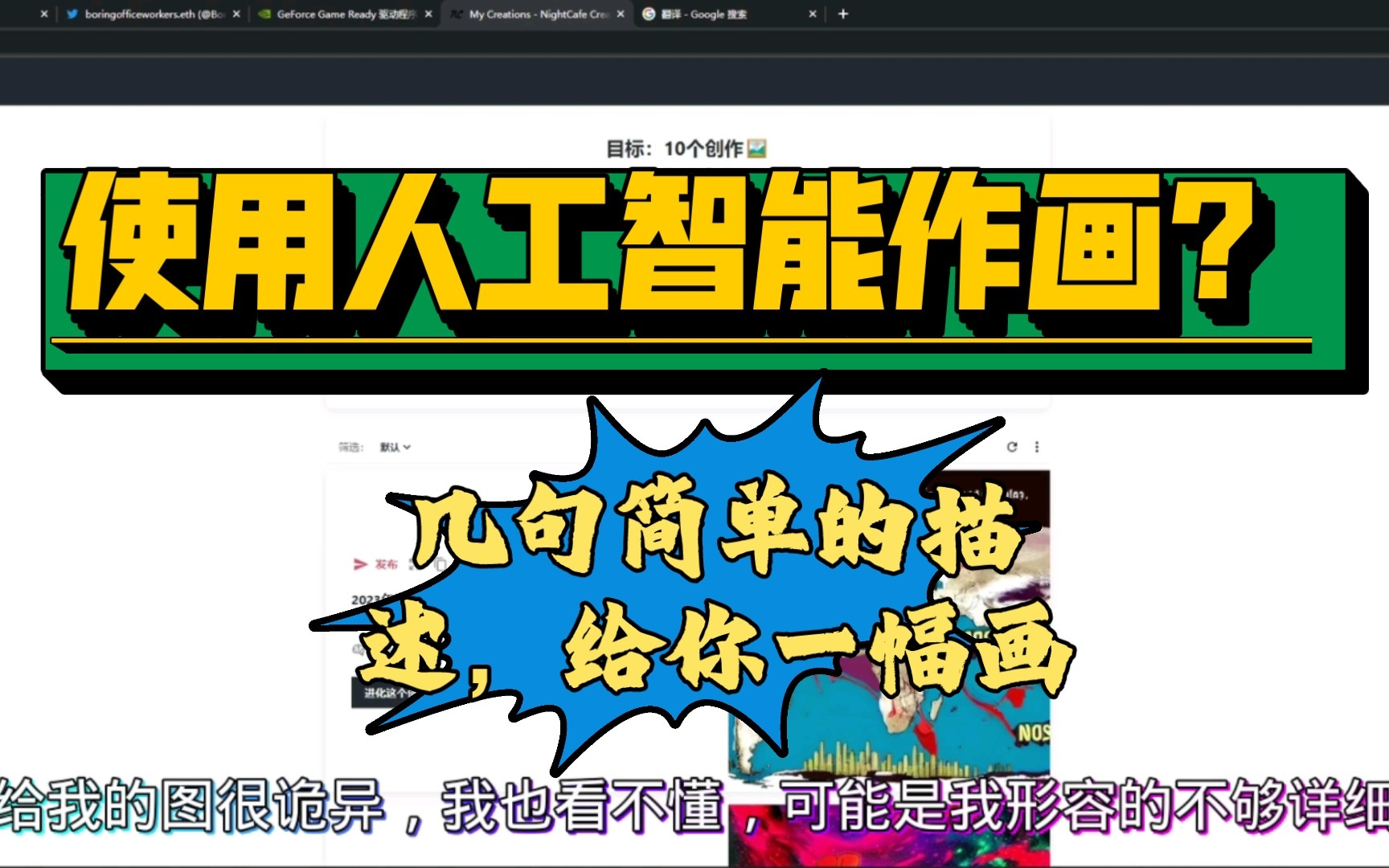Click the picture icon beside 10个创作

[756, 149]
